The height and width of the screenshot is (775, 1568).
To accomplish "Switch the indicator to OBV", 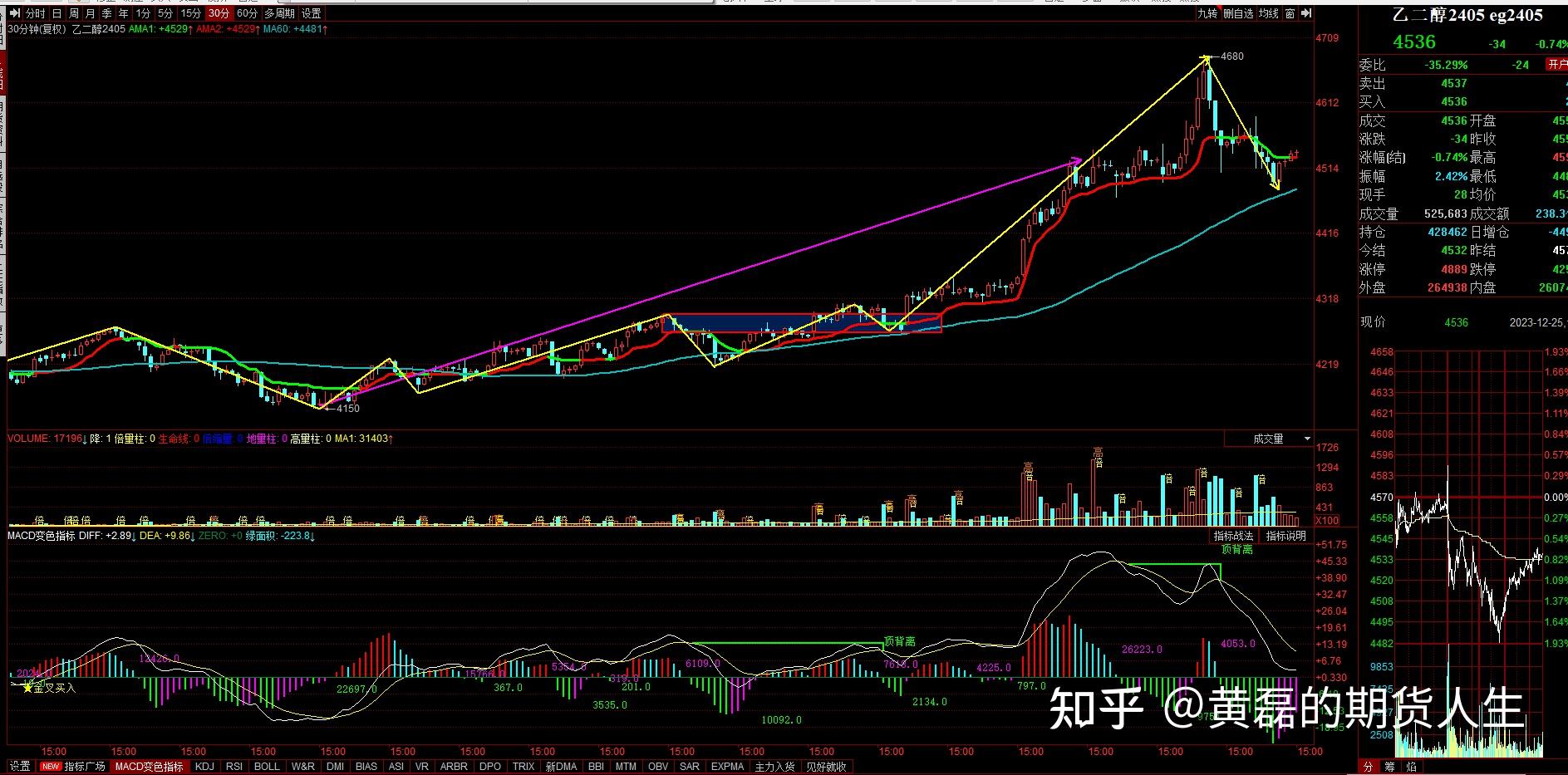I will point(658,767).
